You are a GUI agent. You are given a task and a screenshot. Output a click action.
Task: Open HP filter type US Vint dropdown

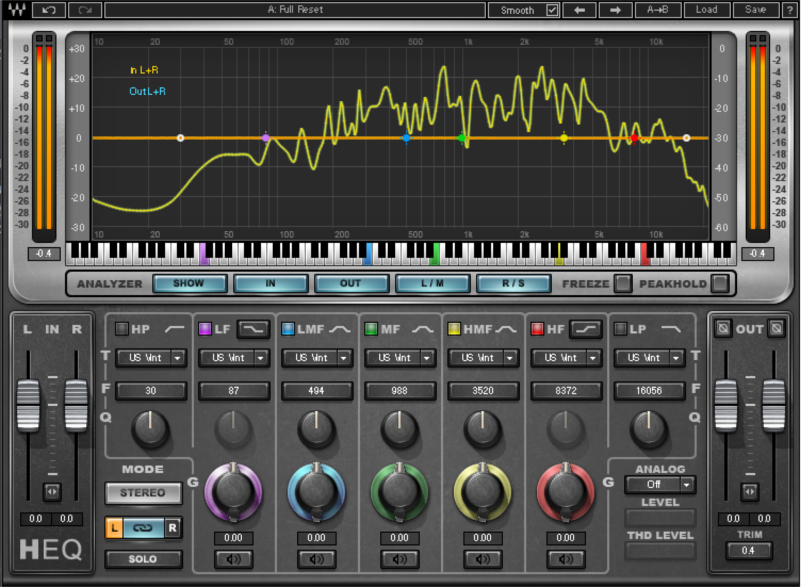tap(151, 358)
